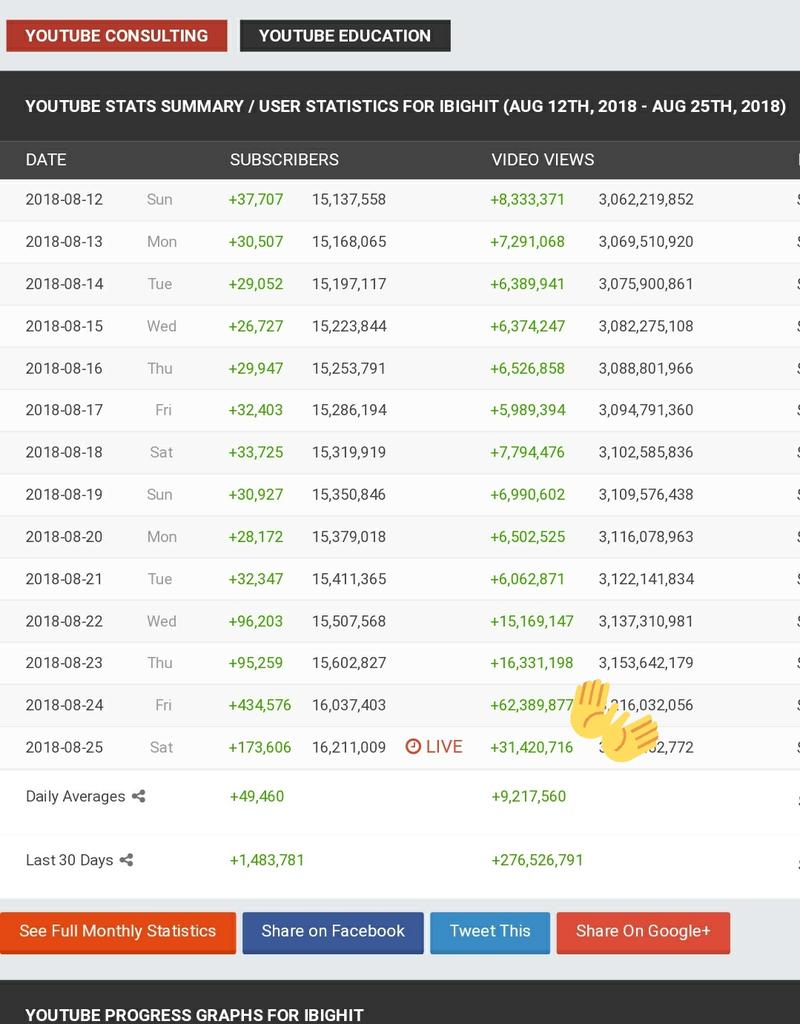Select date 2018-08-21 cell
The width and height of the screenshot is (800, 1024).
click(x=64, y=579)
